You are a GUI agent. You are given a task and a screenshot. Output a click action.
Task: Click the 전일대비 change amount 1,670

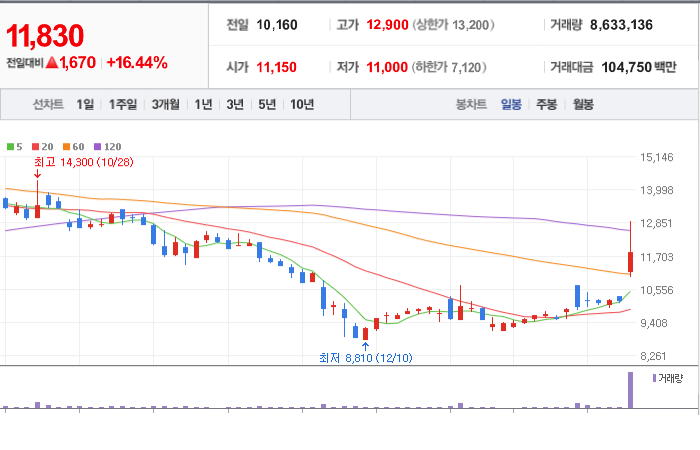(x=78, y=62)
